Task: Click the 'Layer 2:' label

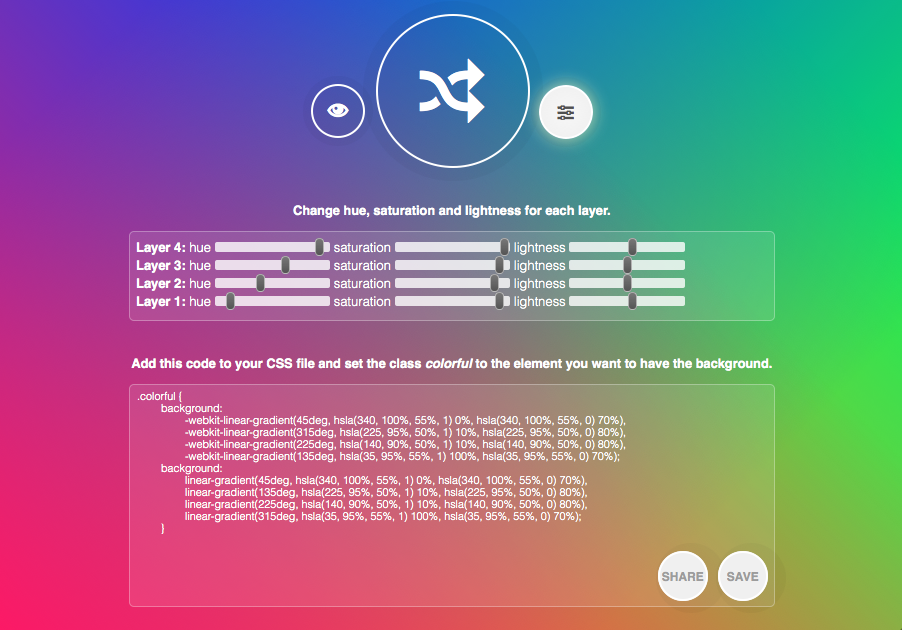Action: pos(160,283)
